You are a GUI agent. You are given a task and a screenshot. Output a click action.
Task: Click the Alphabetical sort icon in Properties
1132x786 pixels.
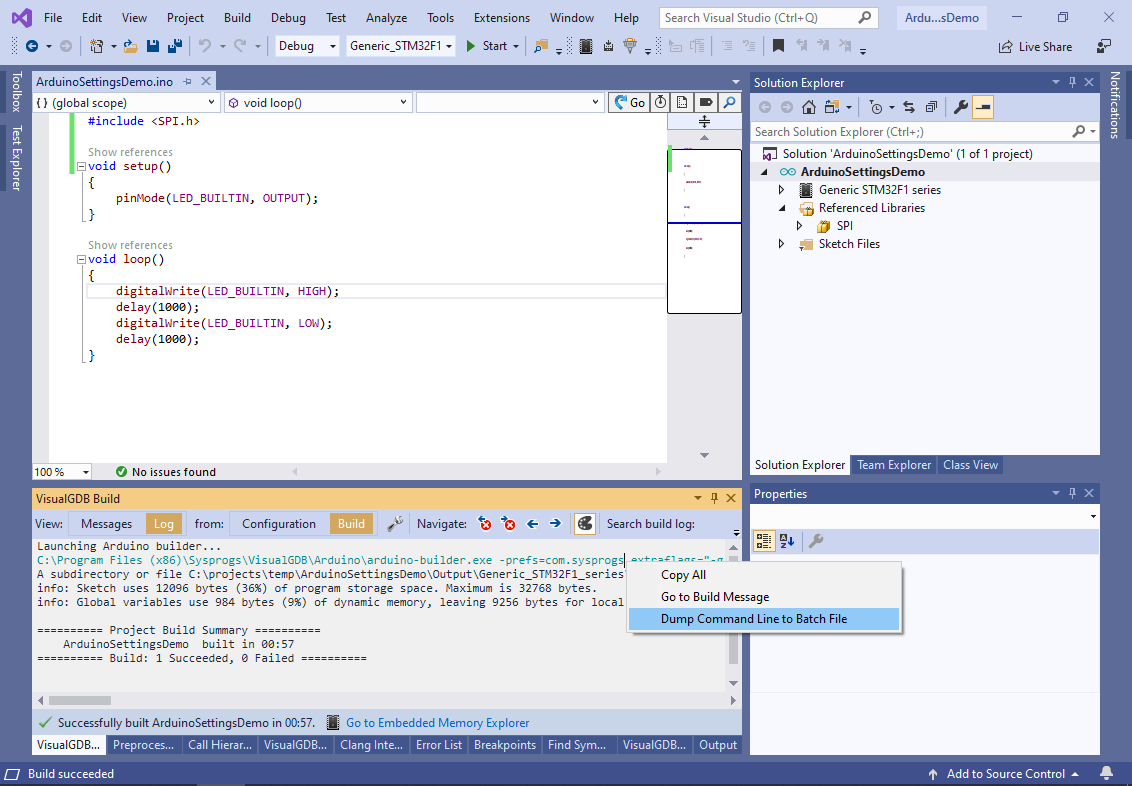click(x=787, y=541)
